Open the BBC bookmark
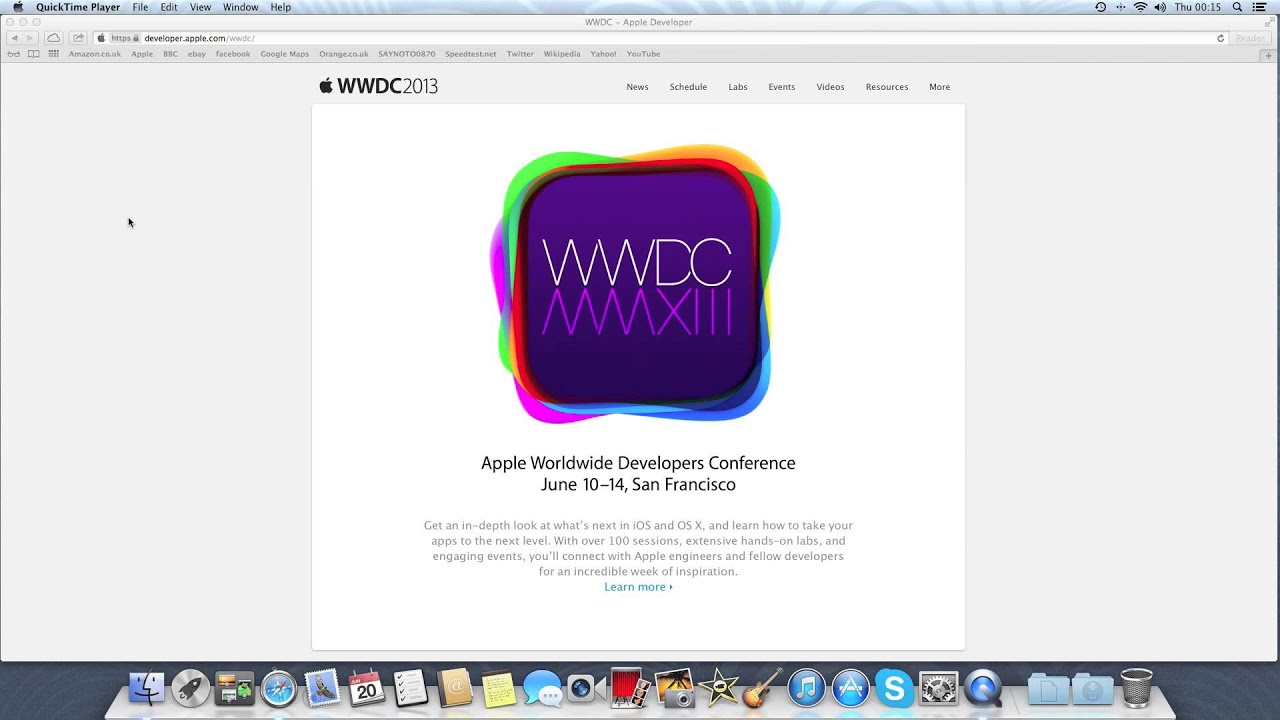Image resolution: width=1280 pixels, height=720 pixels. click(x=170, y=54)
